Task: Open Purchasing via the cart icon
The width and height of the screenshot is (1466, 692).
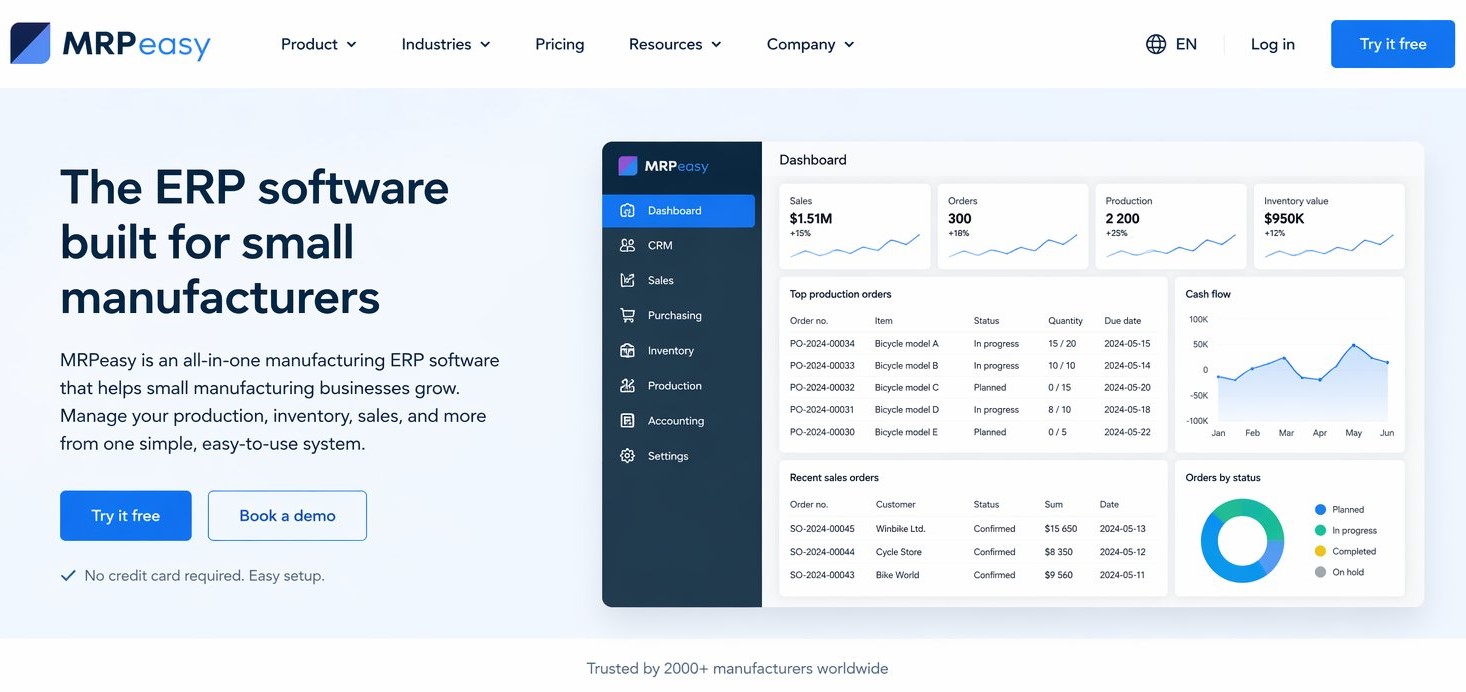Action: pos(627,315)
